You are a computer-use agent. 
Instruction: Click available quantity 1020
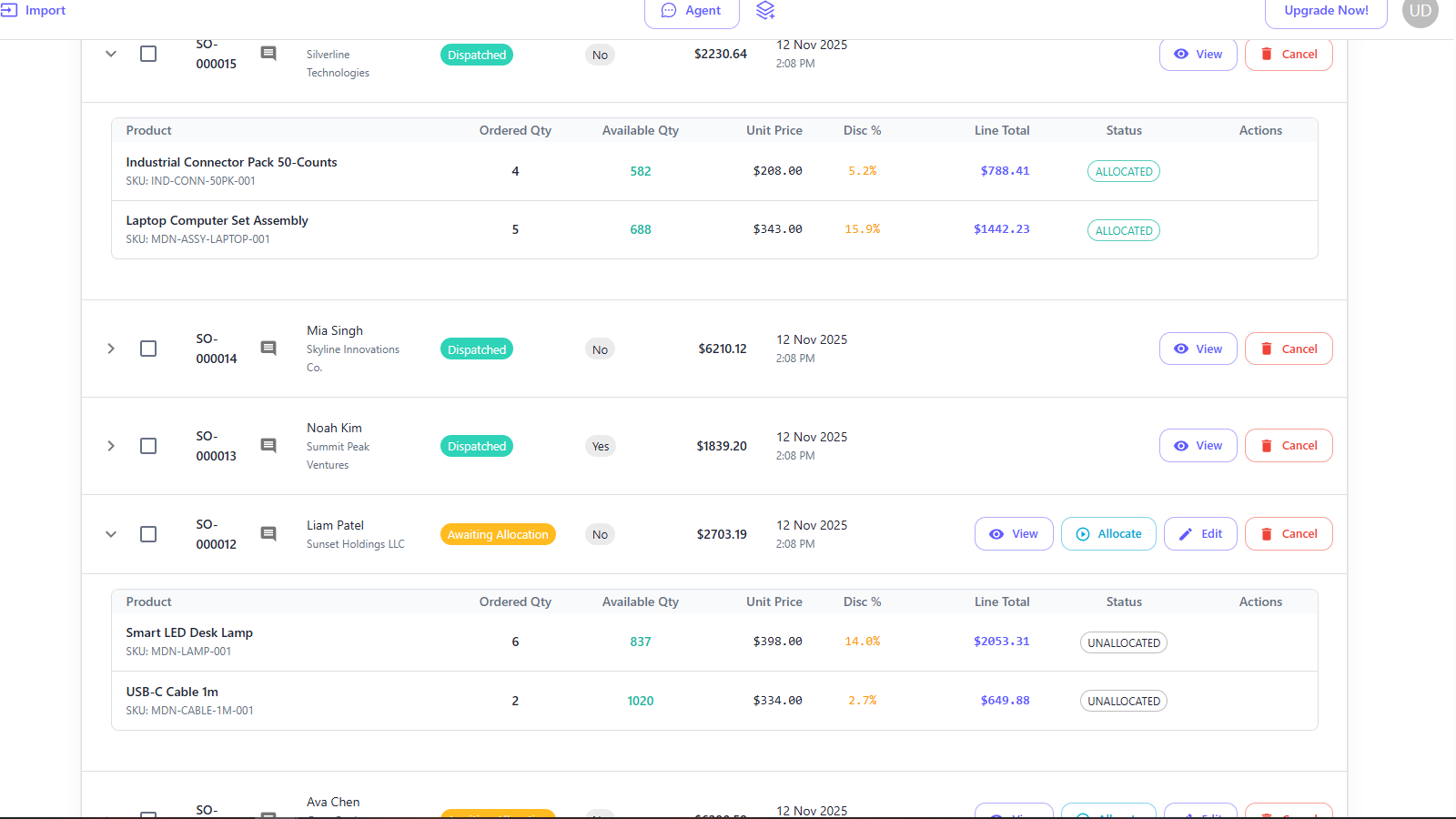click(x=641, y=701)
